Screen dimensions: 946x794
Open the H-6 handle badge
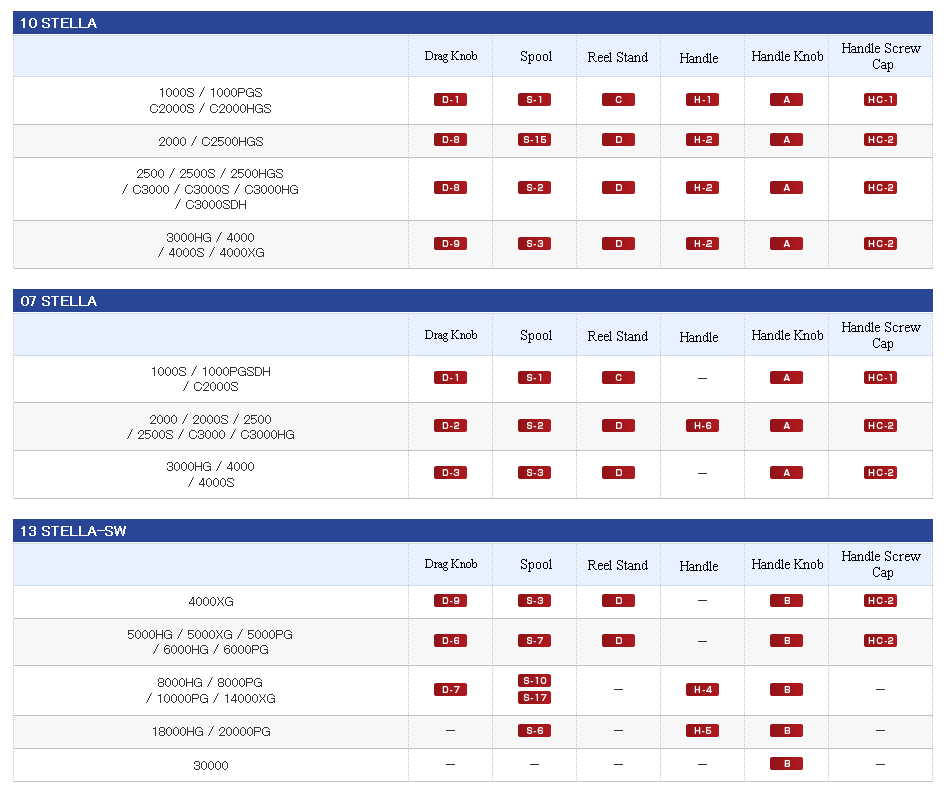(x=702, y=425)
